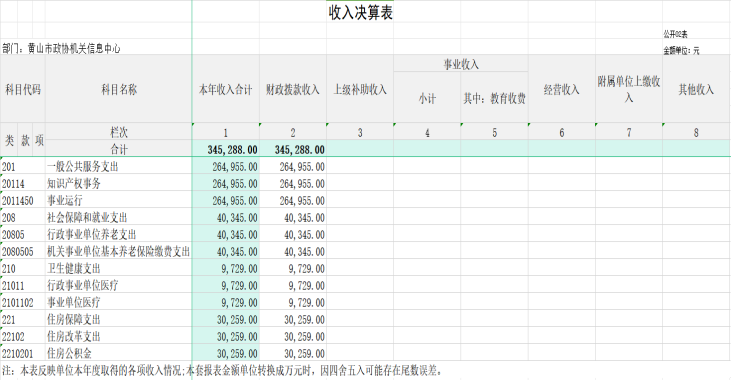This screenshot has height=380, width=732.
Task: Select the 本年收入合计 column header
Action: point(225,89)
